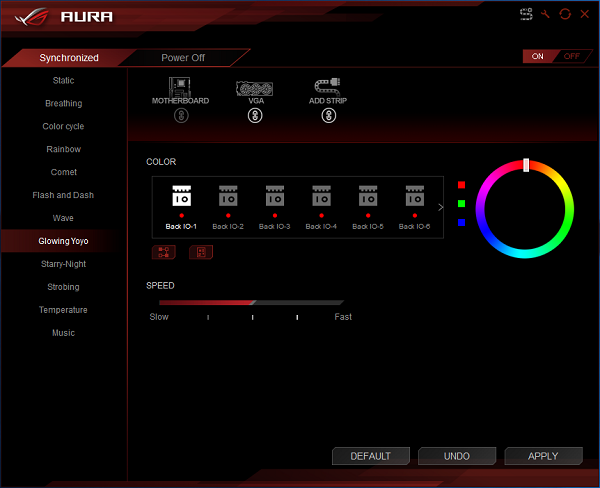Toggle the sync link under Add Strip
Image resolution: width=600 pixels, height=488 pixels.
[329, 116]
